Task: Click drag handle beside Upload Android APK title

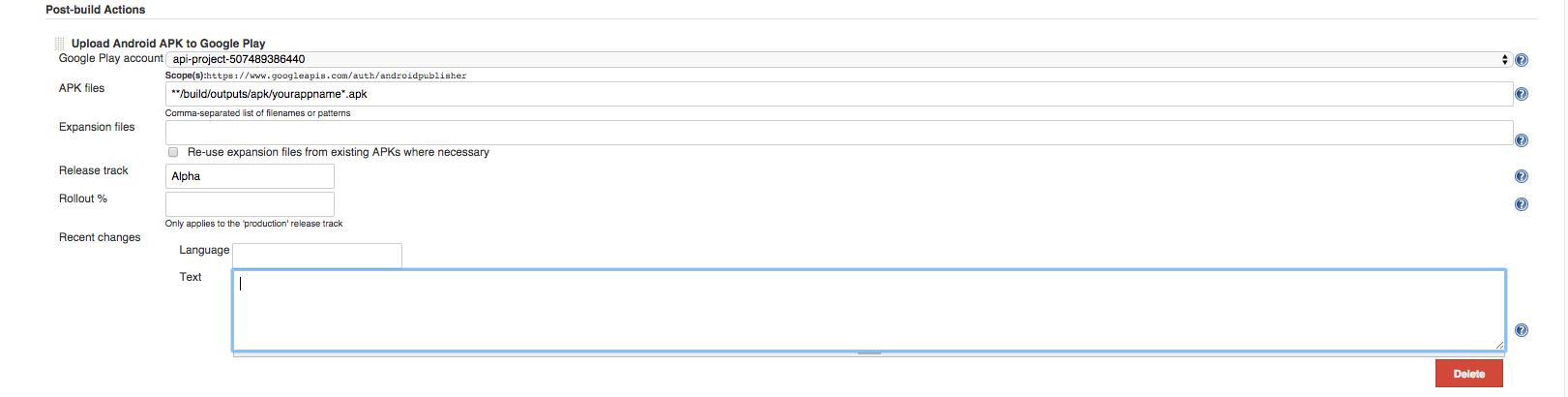Action: click(x=59, y=44)
